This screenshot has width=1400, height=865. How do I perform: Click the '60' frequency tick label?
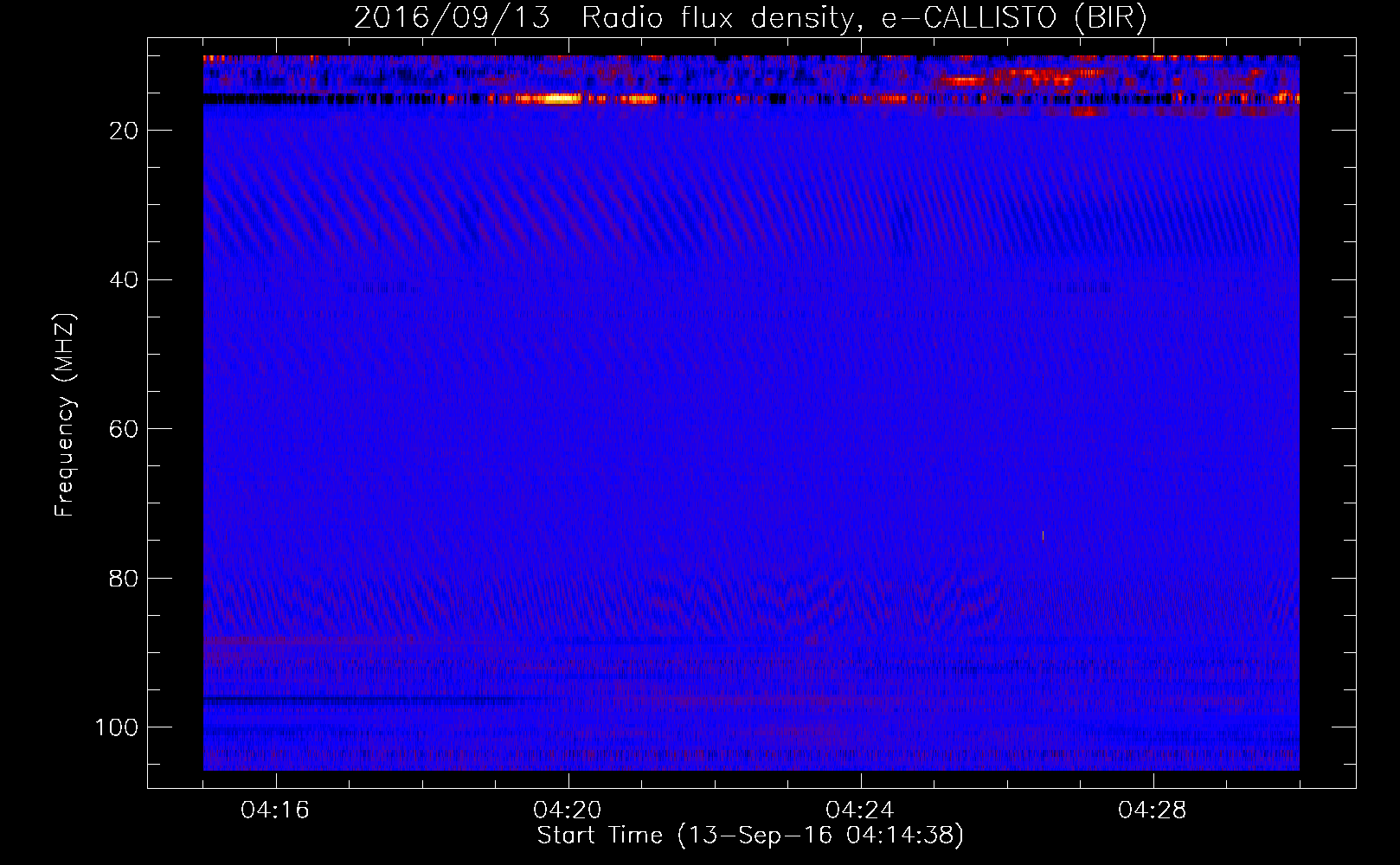(x=125, y=430)
